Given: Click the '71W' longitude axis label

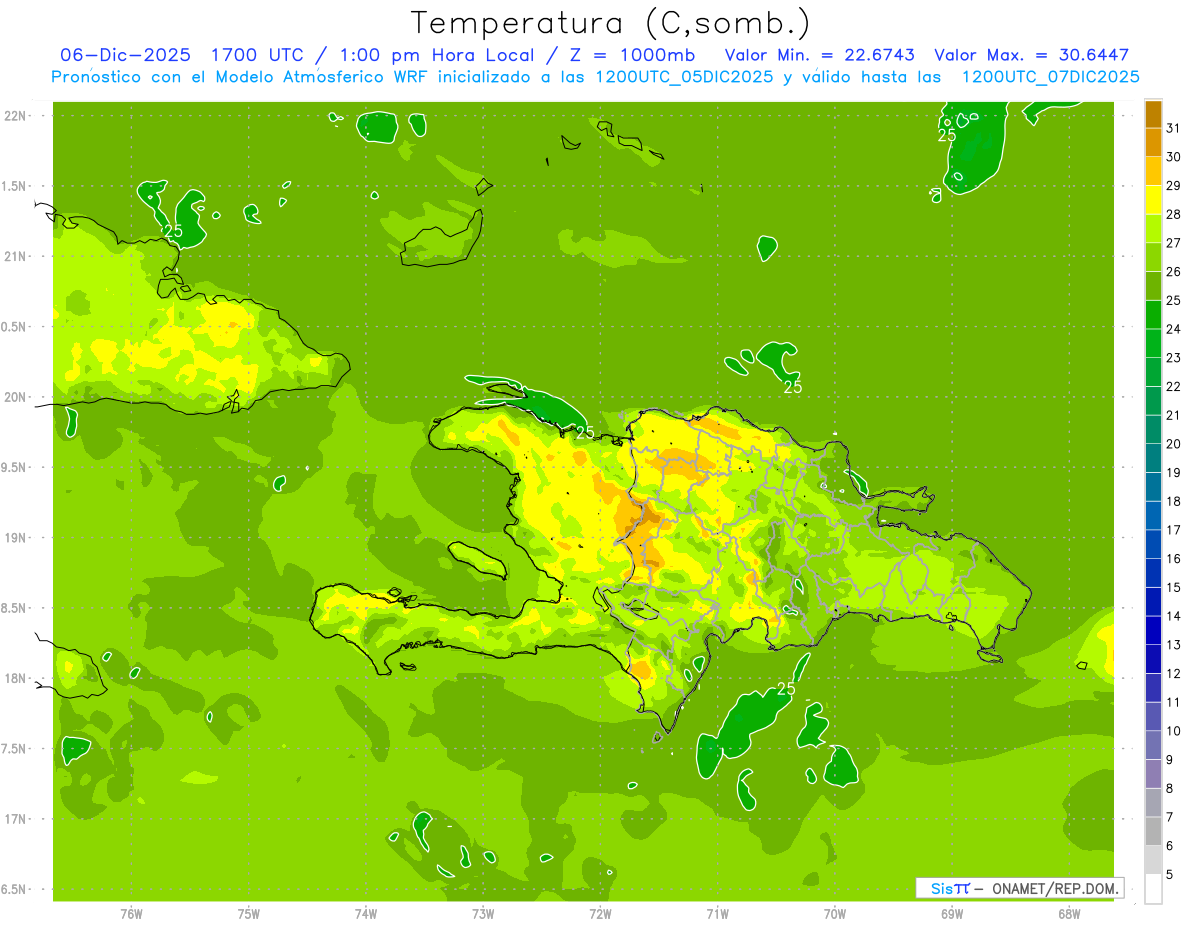Looking at the screenshot, I should (717, 914).
